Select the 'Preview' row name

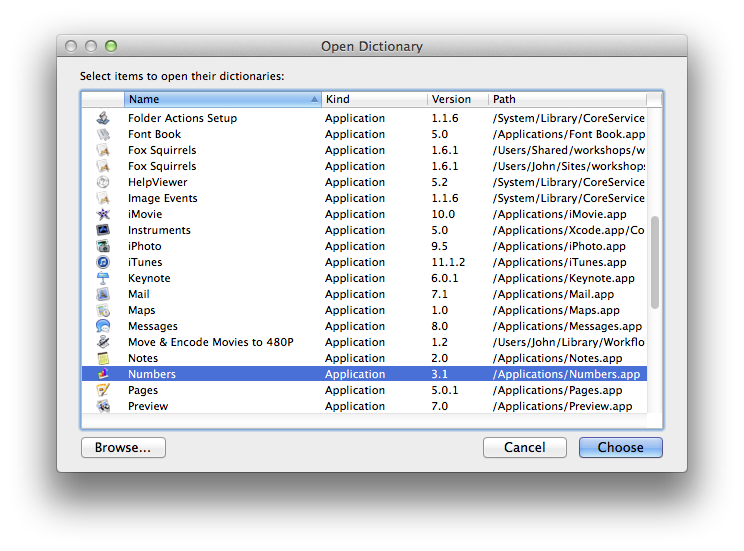[x=148, y=406]
